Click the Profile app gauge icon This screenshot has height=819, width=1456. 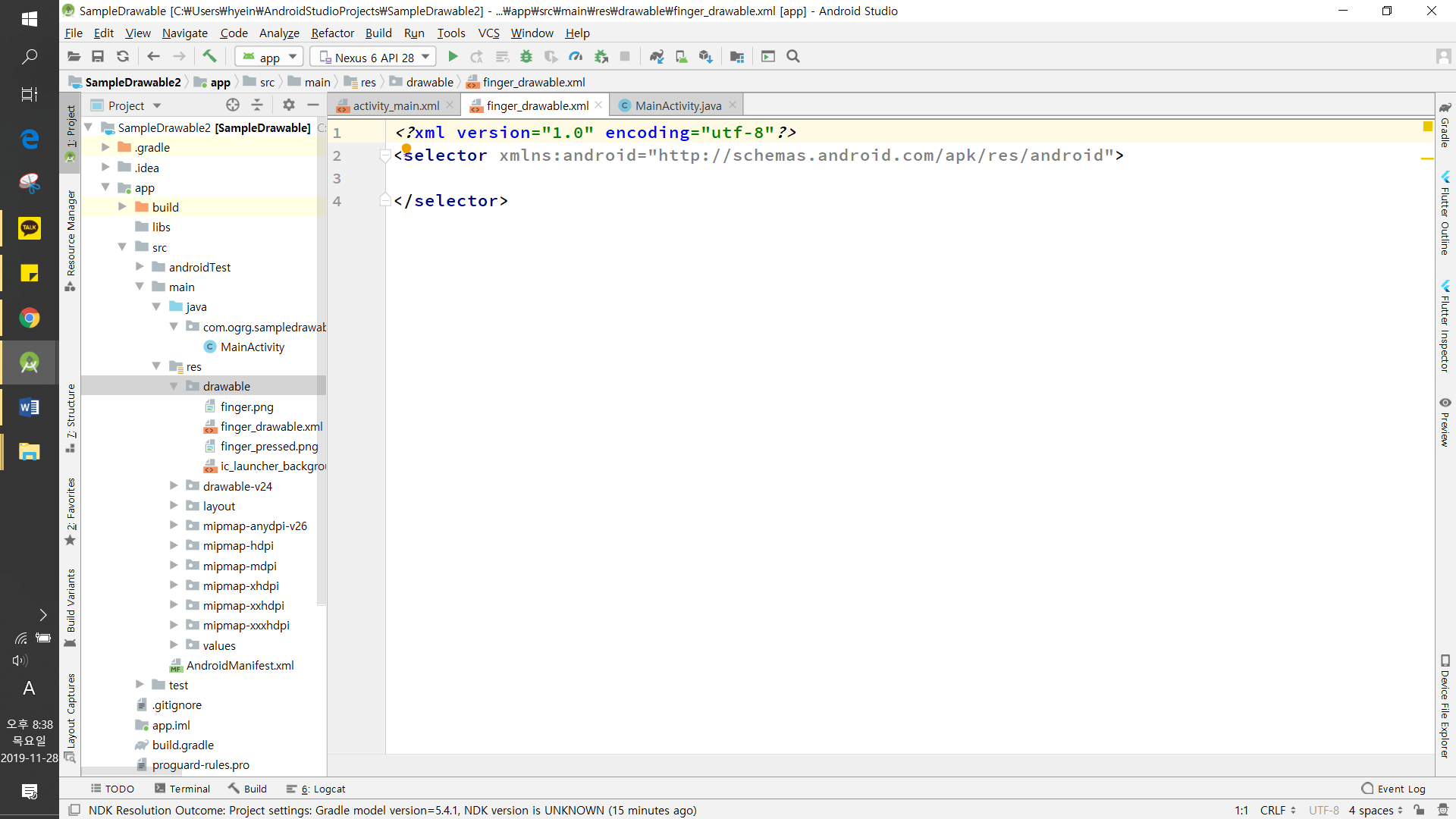point(576,57)
